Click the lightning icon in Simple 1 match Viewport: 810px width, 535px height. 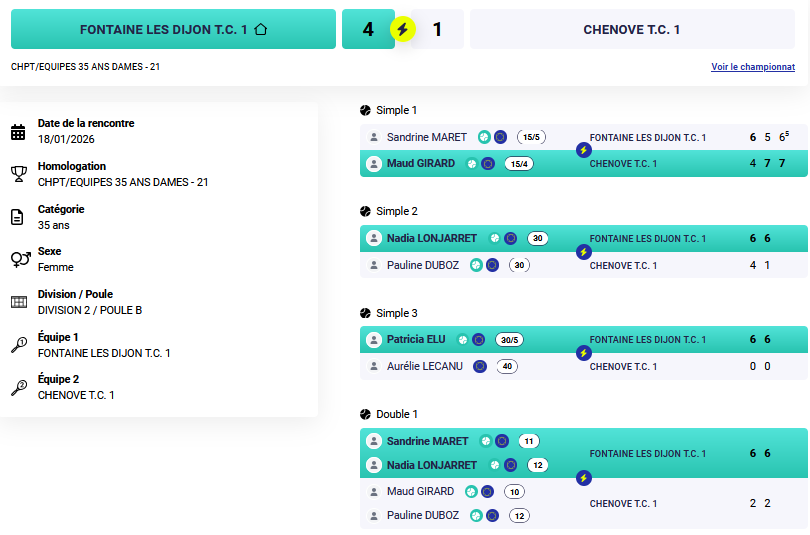tap(584, 150)
